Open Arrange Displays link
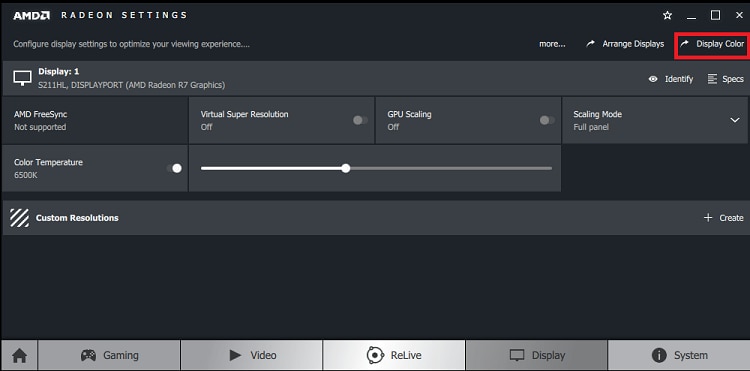 click(626, 44)
